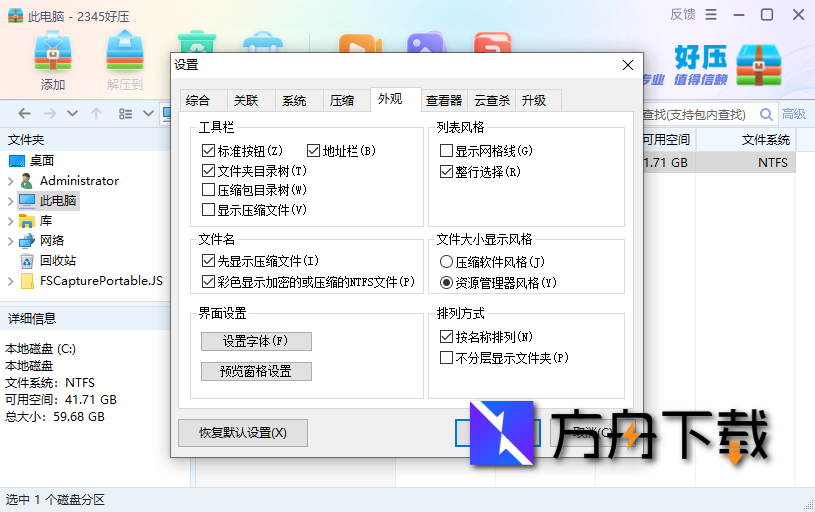Click the back navigation arrow
Viewport: 815px width, 512px height.
24,113
